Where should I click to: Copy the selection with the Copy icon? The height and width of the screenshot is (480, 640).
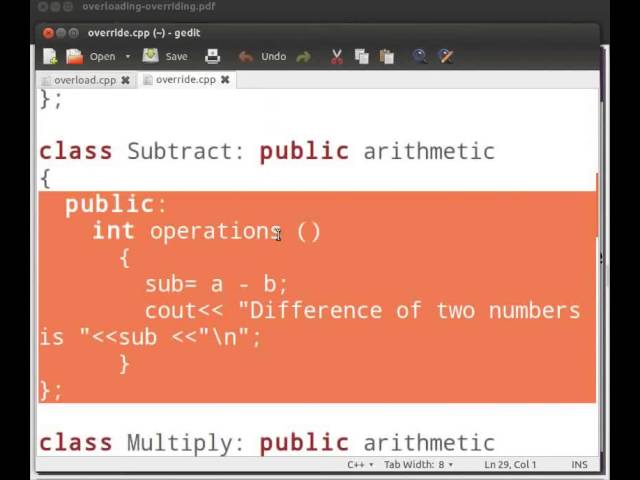(x=362, y=56)
